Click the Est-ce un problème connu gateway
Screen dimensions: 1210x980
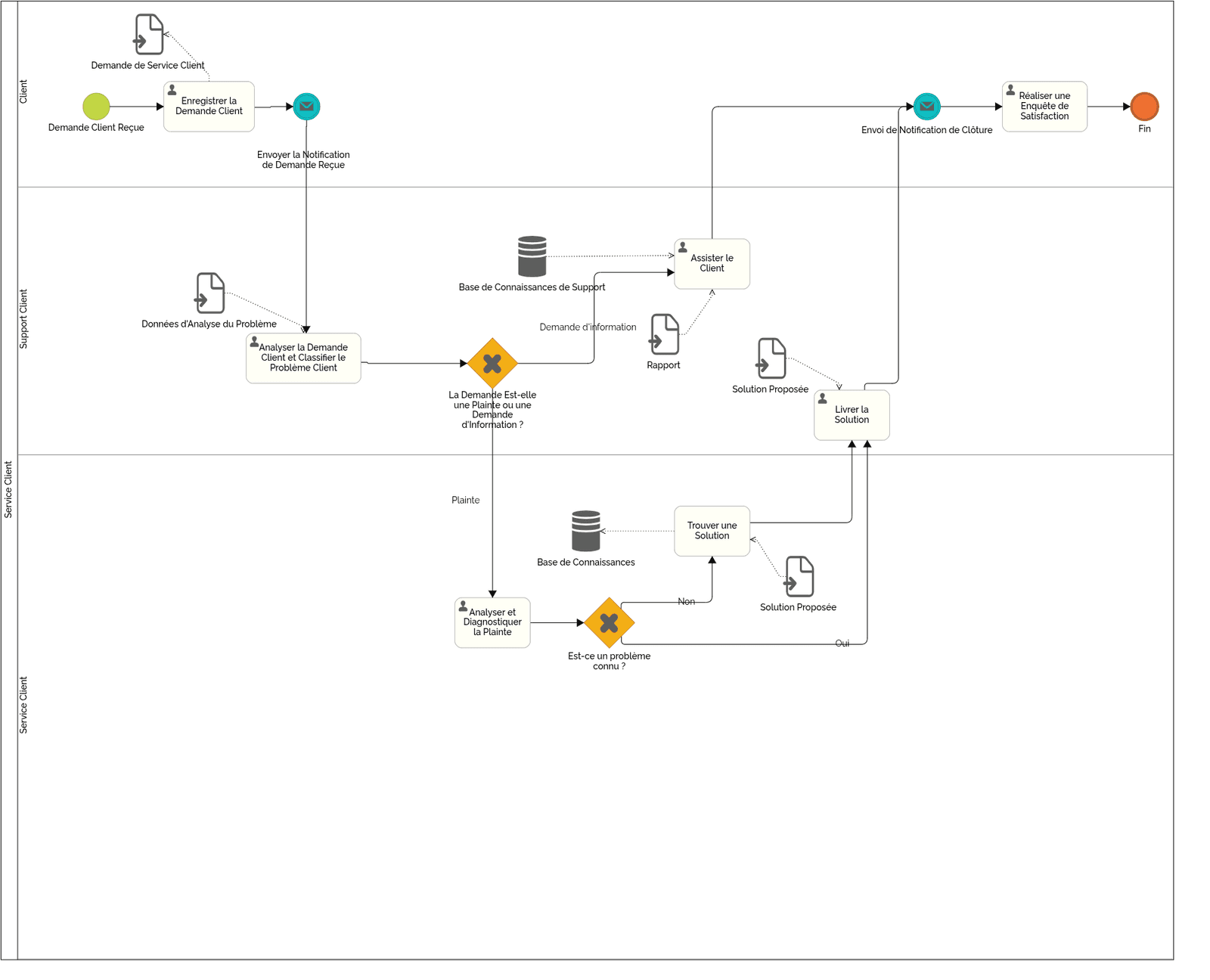pos(610,624)
